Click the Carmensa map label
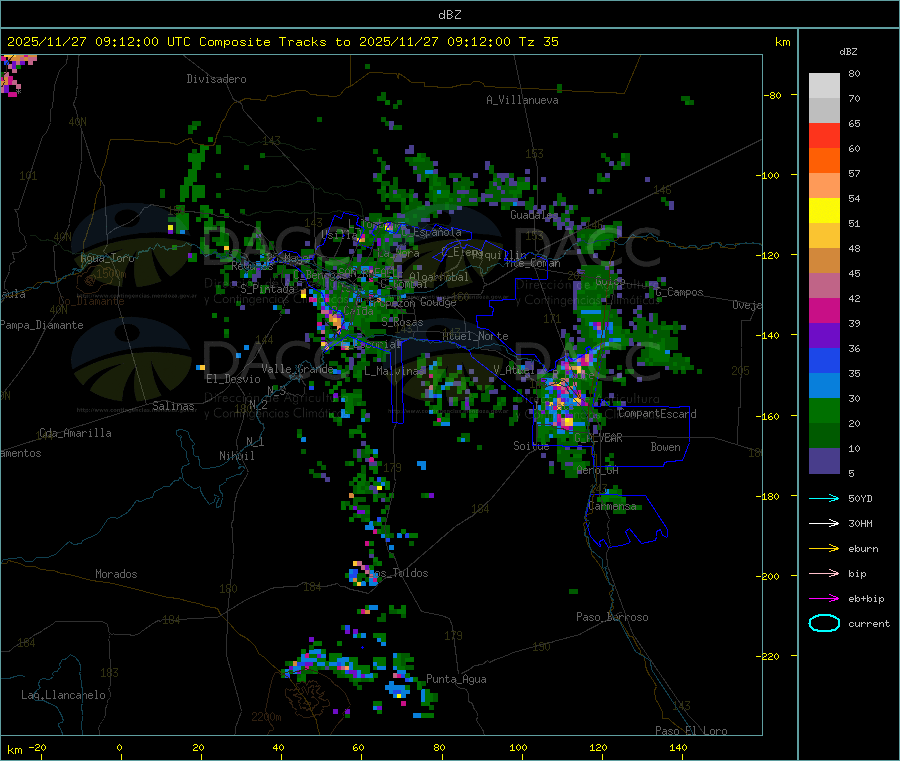The height and width of the screenshot is (761, 900). point(612,507)
